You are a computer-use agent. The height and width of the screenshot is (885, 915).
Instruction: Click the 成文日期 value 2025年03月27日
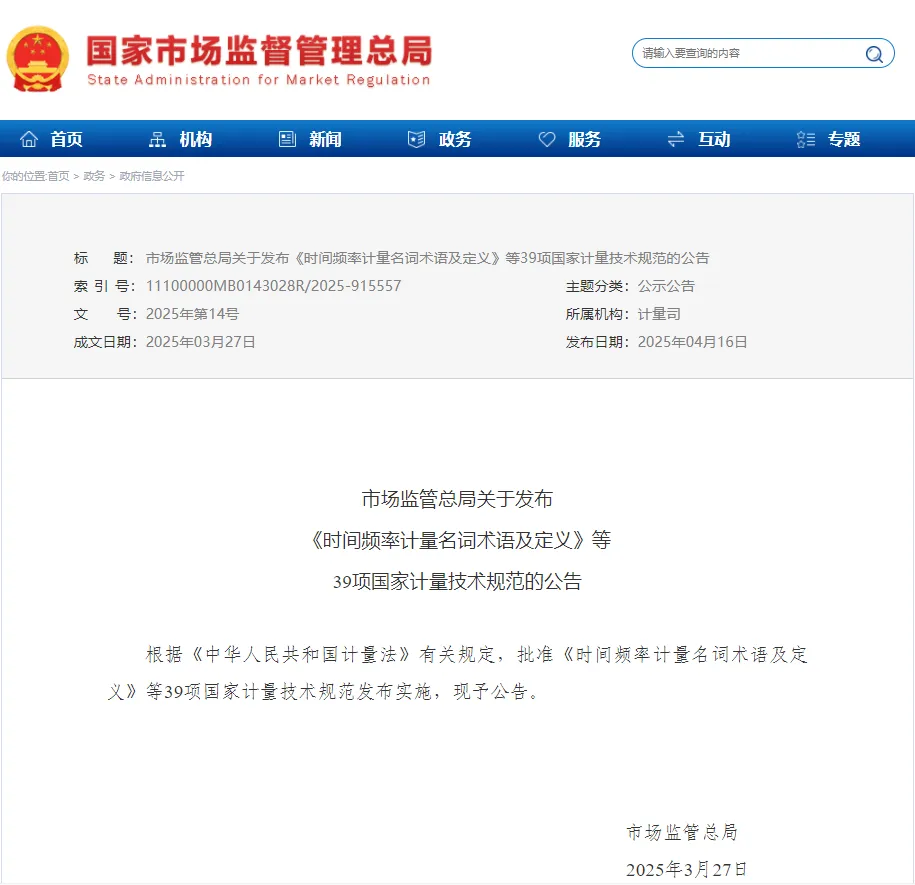tap(200, 342)
